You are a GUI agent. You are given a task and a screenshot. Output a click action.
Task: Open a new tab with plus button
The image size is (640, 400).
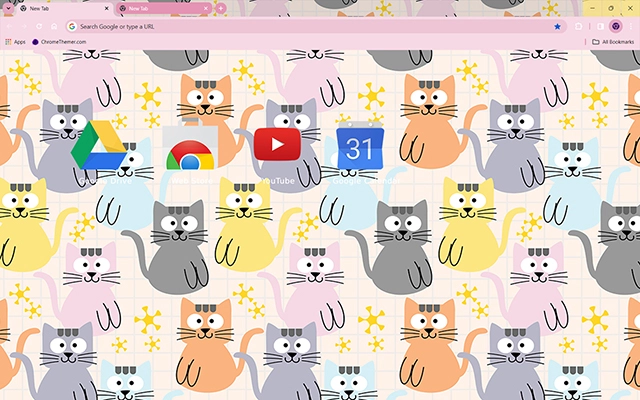(x=221, y=8)
